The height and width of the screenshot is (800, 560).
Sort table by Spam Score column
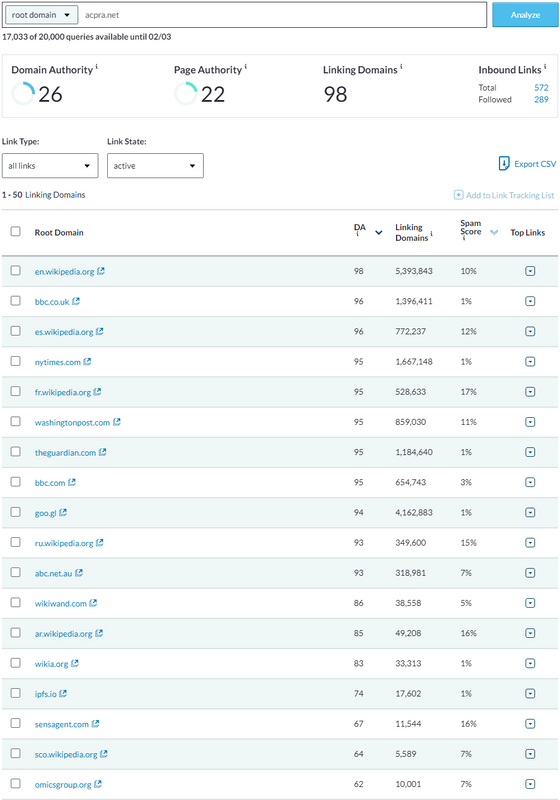tap(494, 233)
